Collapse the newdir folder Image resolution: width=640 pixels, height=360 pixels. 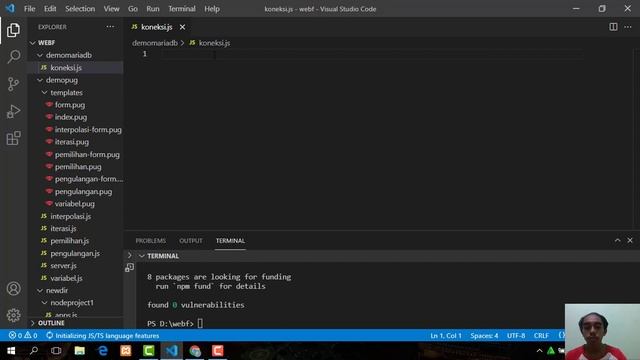40,290
